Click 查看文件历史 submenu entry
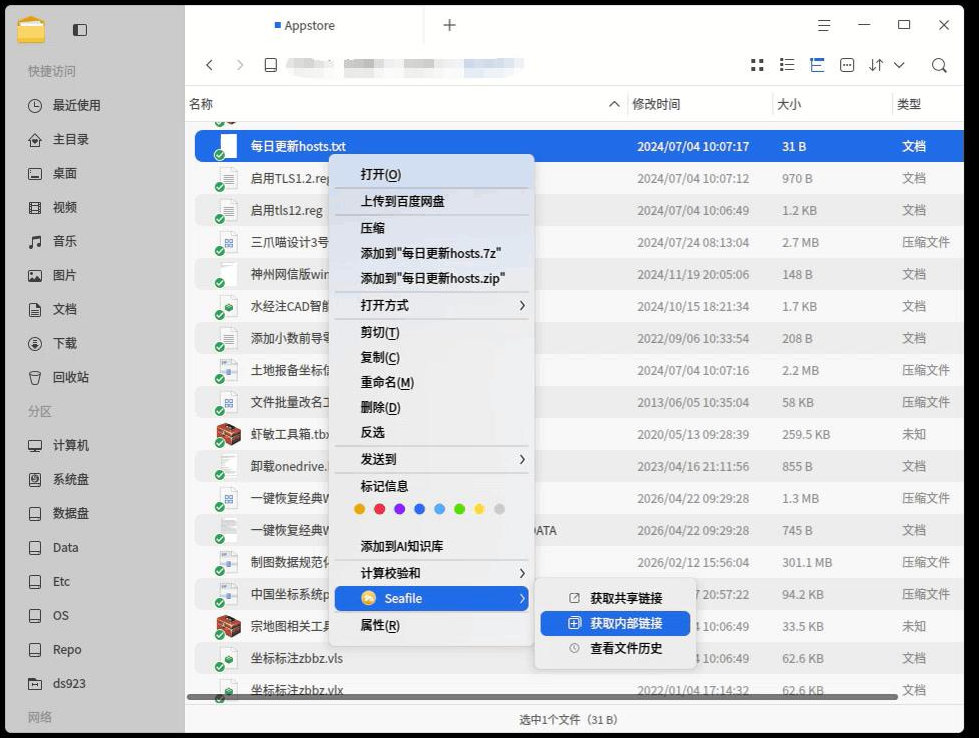979x738 pixels. pyautogui.click(x=615, y=648)
